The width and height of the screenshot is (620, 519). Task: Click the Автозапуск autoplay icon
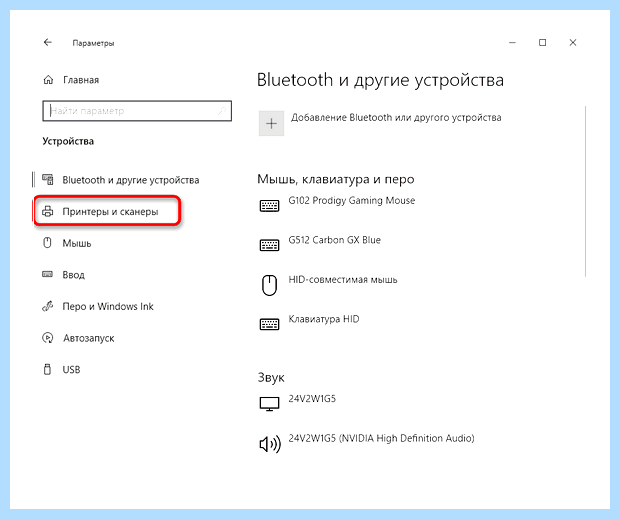pyautogui.click(x=47, y=338)
